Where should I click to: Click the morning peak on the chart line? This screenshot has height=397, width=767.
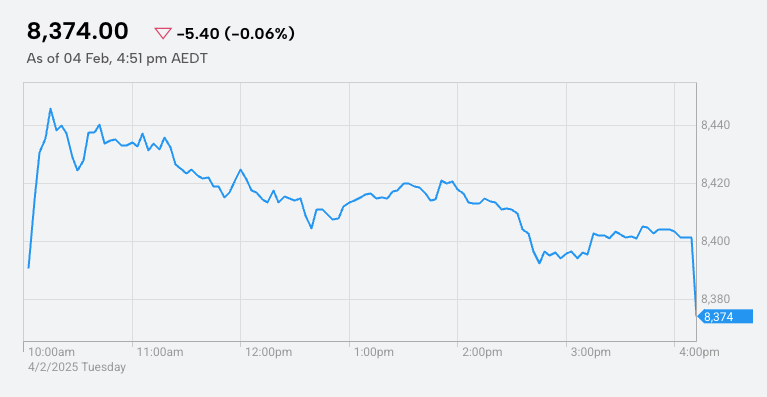pyautogui.click(x=50, y=109)
